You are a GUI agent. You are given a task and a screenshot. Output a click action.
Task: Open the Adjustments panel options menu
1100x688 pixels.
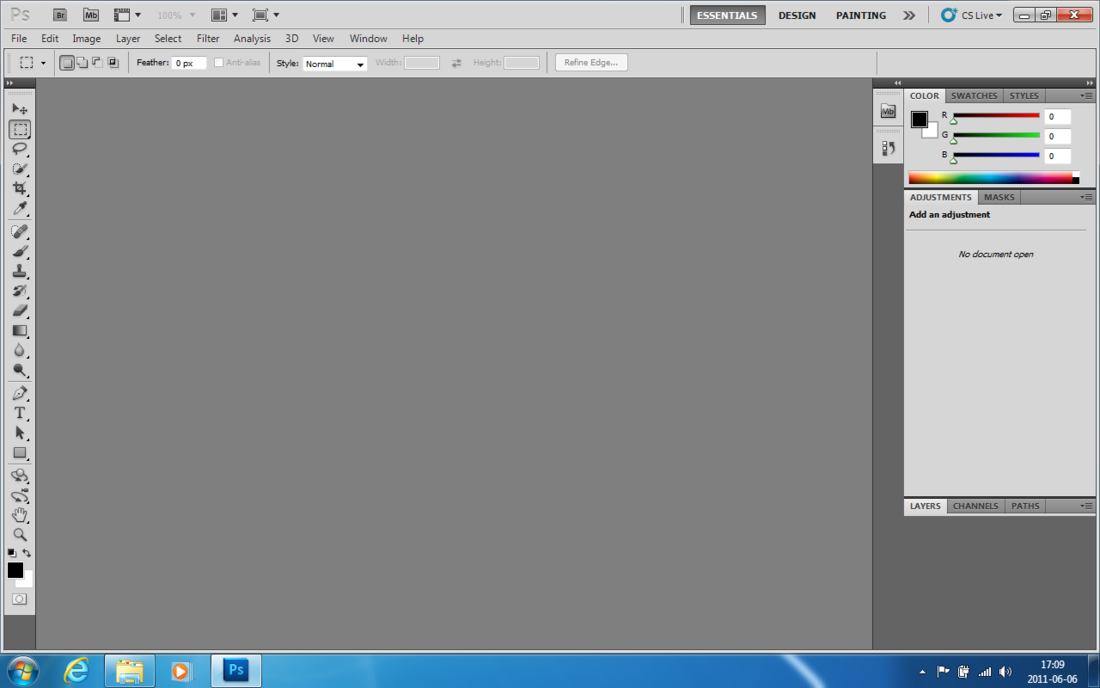tap(1086, 197)
